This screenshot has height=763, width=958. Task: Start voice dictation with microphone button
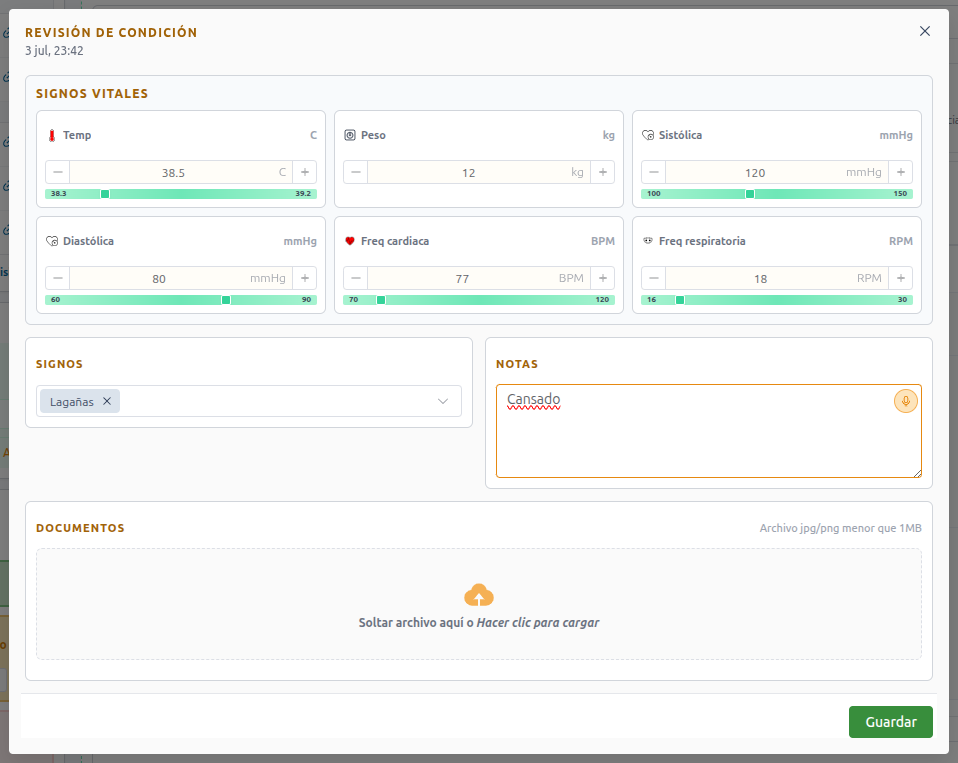tap(905, 401)
